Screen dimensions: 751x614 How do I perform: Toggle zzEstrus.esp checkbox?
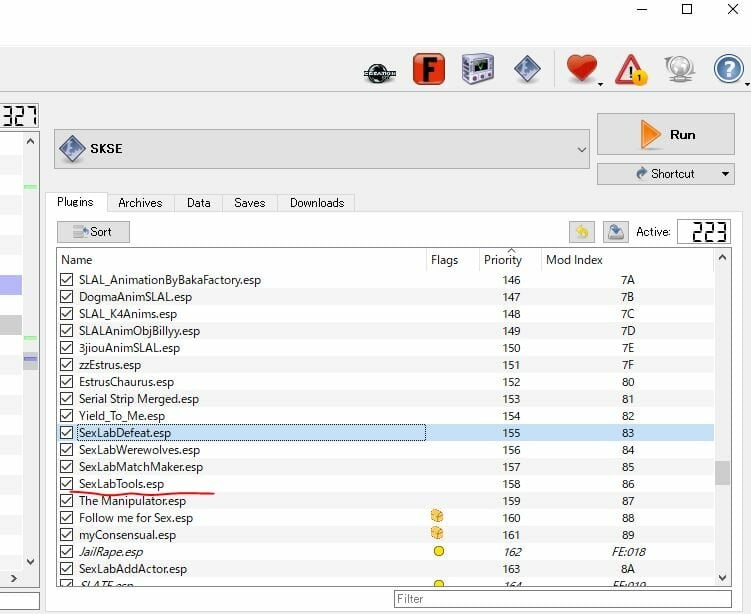67,365
